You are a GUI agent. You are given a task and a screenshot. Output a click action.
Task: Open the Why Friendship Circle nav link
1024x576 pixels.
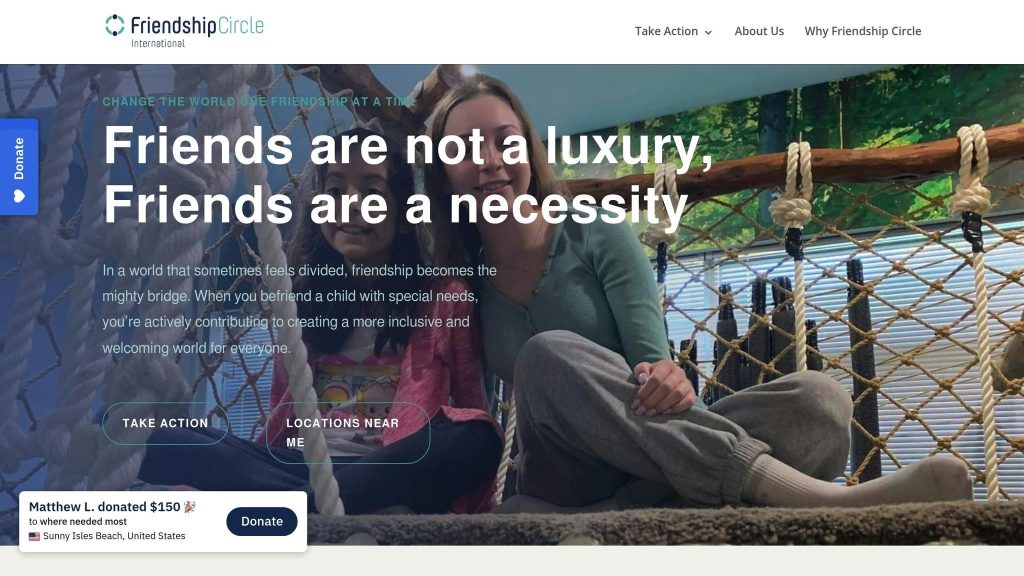(x=863, y=31)
